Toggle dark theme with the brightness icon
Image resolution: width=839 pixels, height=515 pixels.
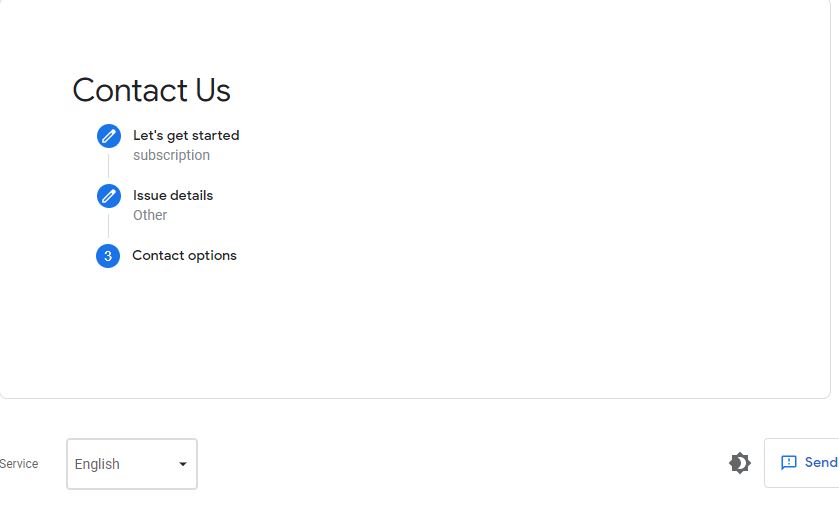click(x=739, y=463)
